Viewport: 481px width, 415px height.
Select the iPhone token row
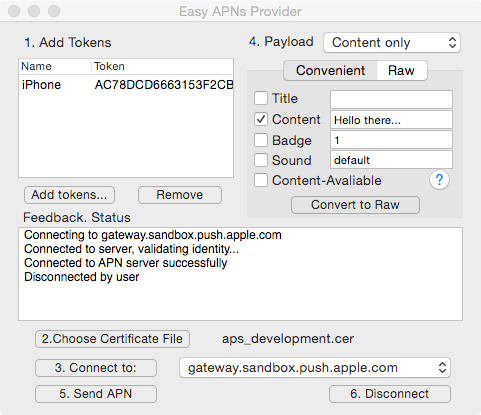click(x=126, y=85)
